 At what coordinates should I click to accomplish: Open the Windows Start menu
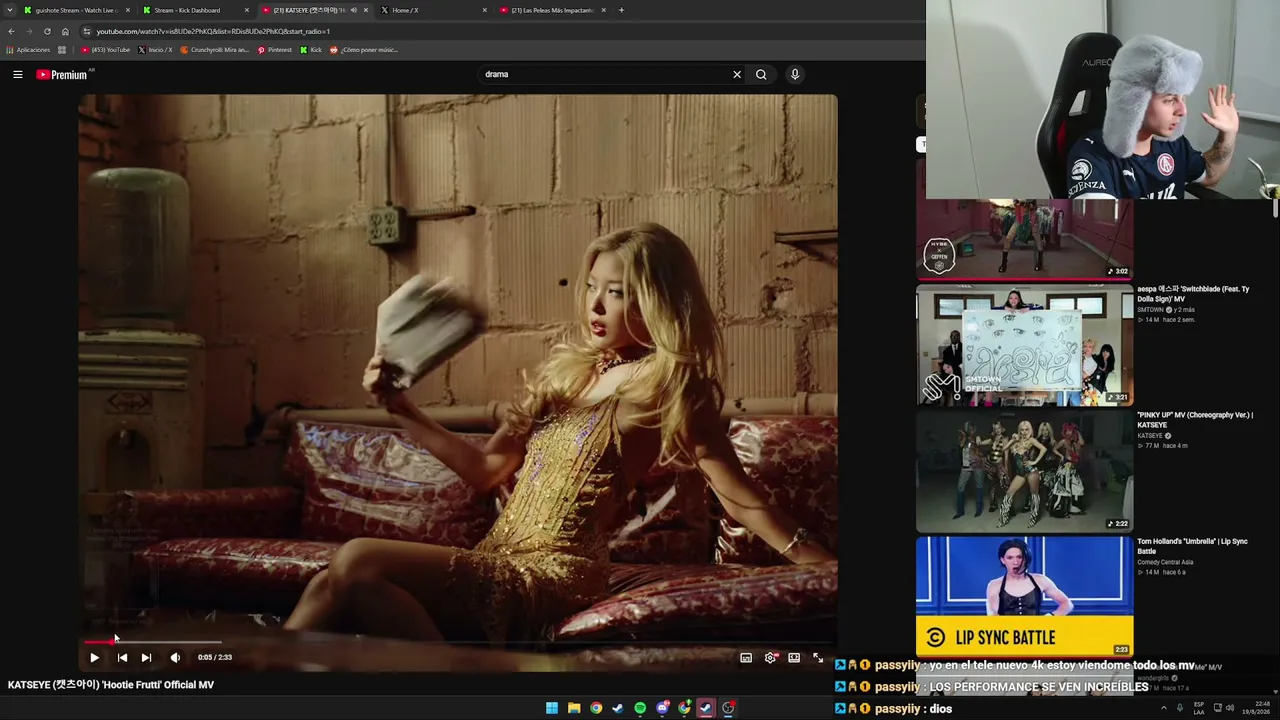tap(552, 708)
